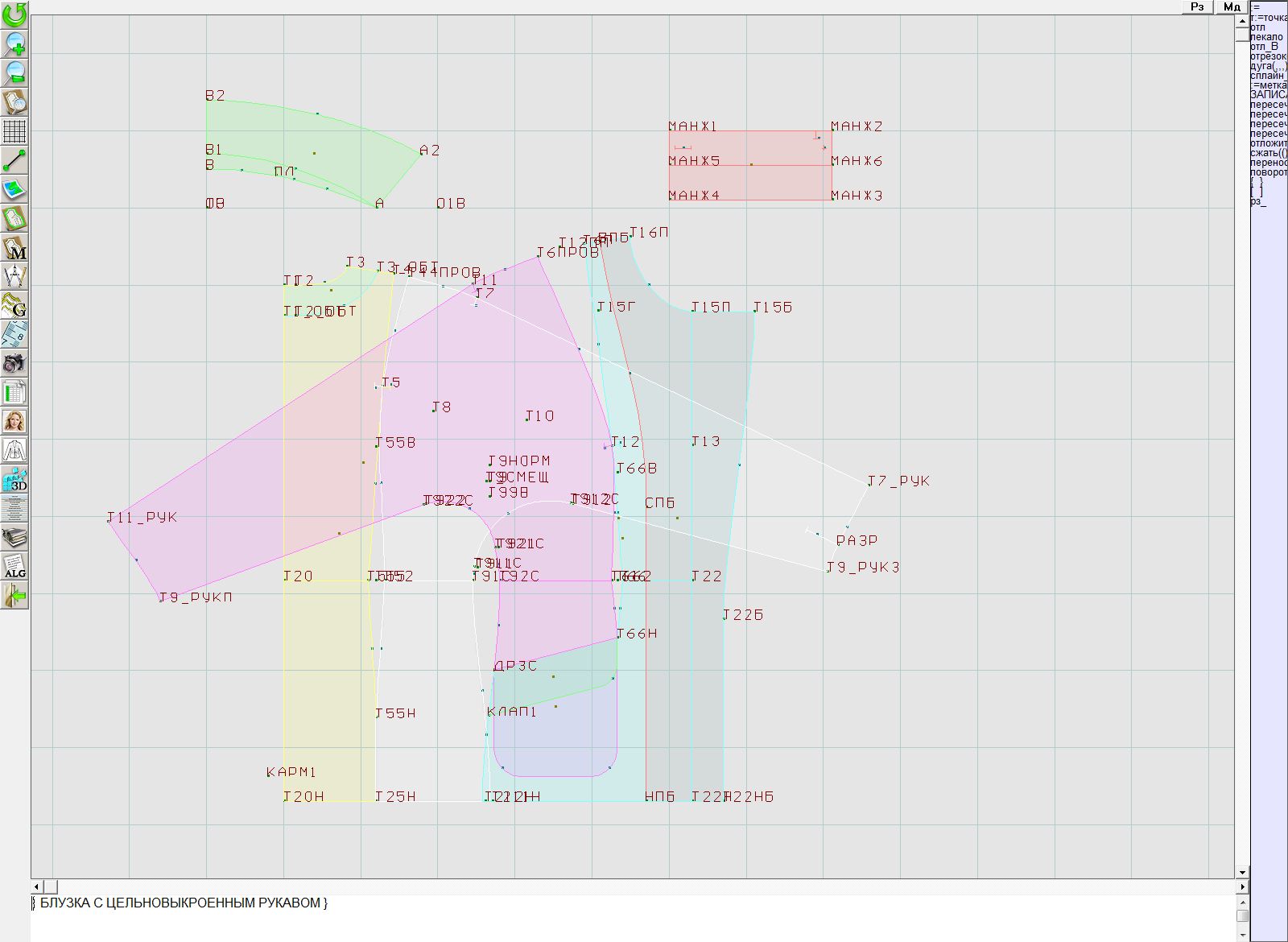Open the green spreadsheet table icon
Image resolution: width=1288 pixels, height=942 pixels.
pos(14,393)
